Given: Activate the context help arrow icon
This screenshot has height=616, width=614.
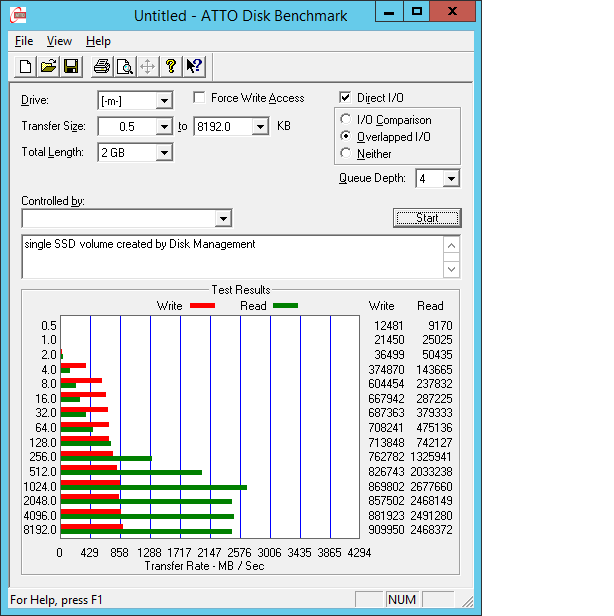Looking at the screenshot, I should point(194,67).
